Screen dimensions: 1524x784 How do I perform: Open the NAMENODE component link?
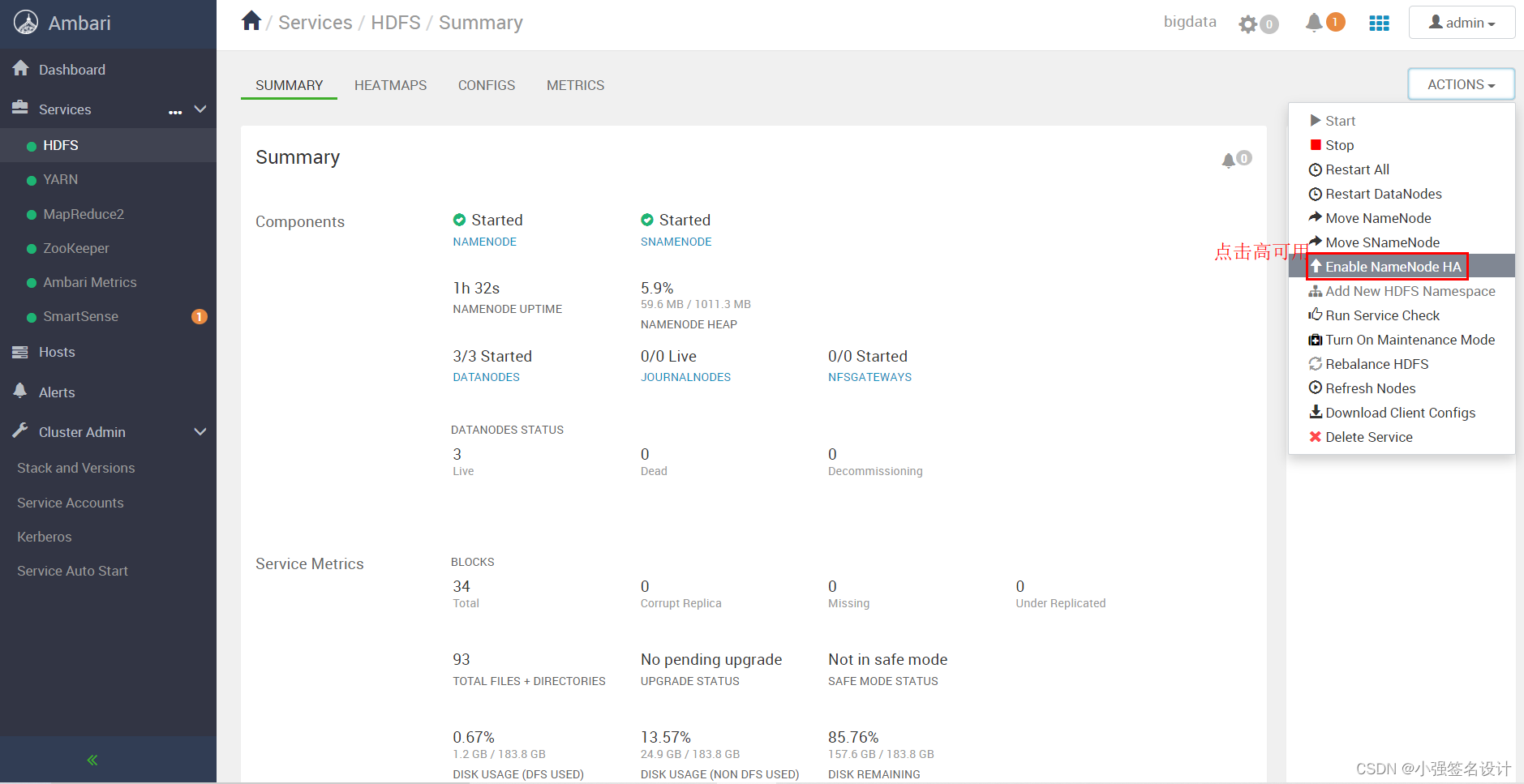tap(484, 242)
